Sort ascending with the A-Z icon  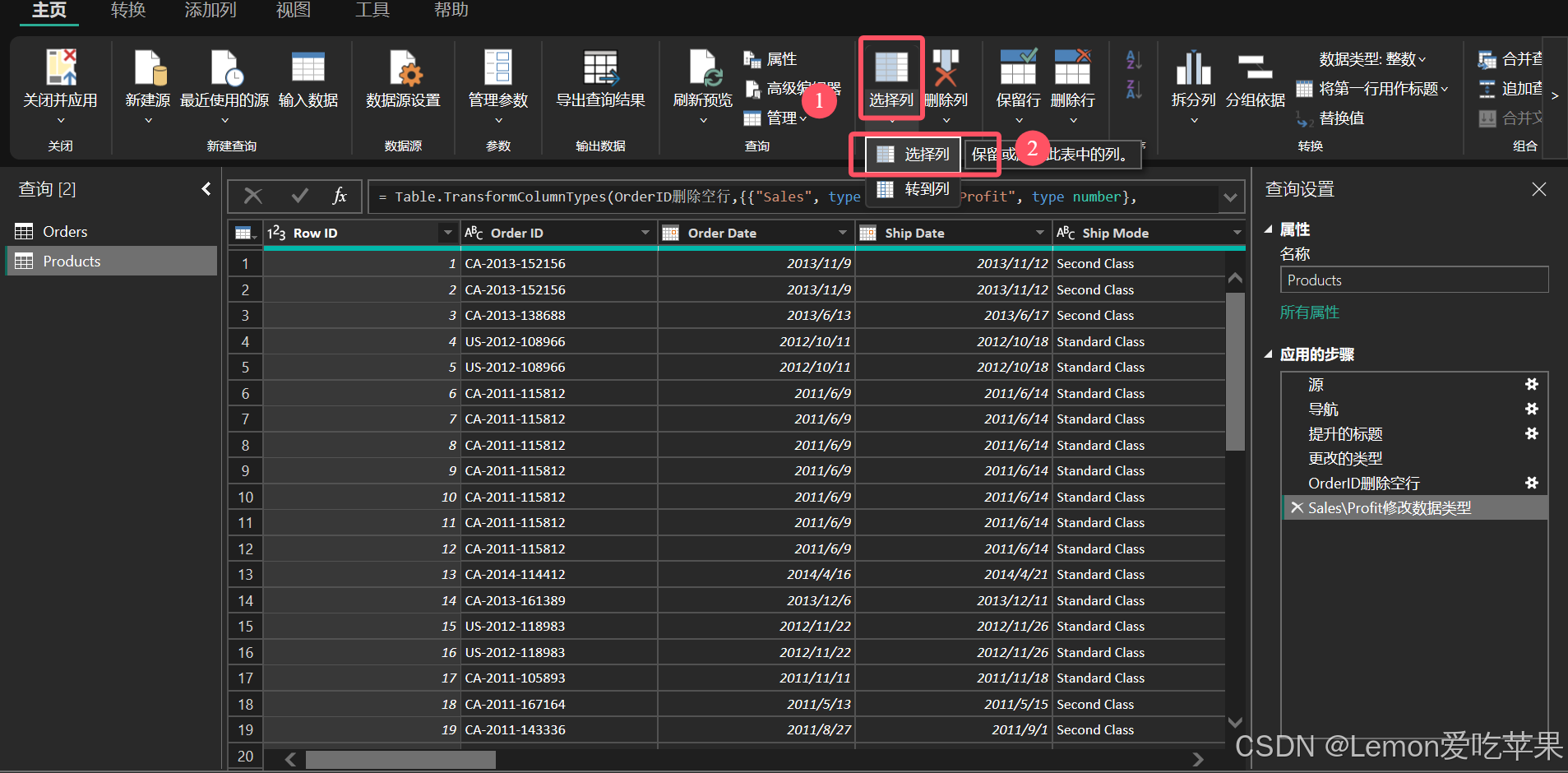coord(1134,59)
